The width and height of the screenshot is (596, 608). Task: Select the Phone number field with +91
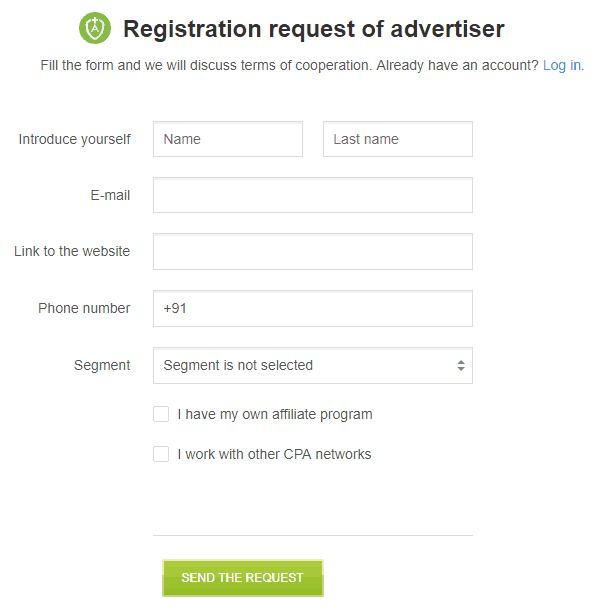click(313, 309)
